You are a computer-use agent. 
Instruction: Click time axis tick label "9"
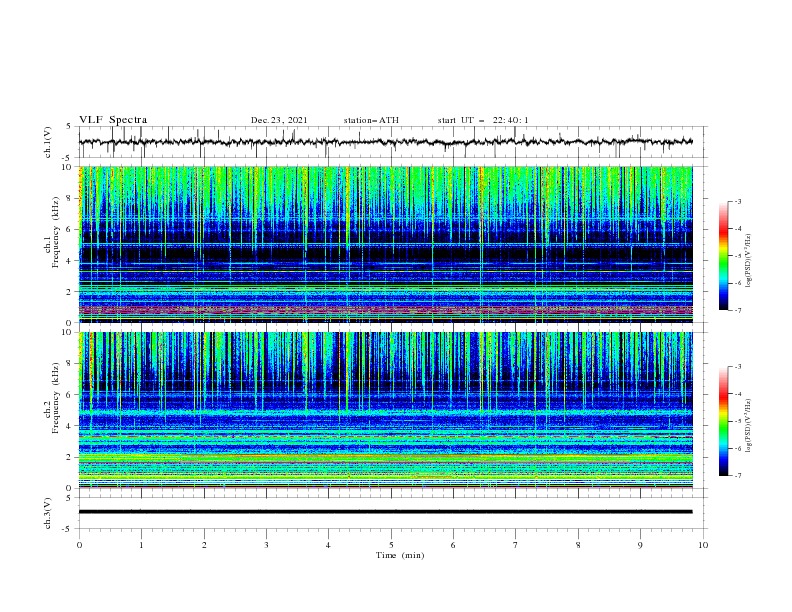tap(640, 545)
